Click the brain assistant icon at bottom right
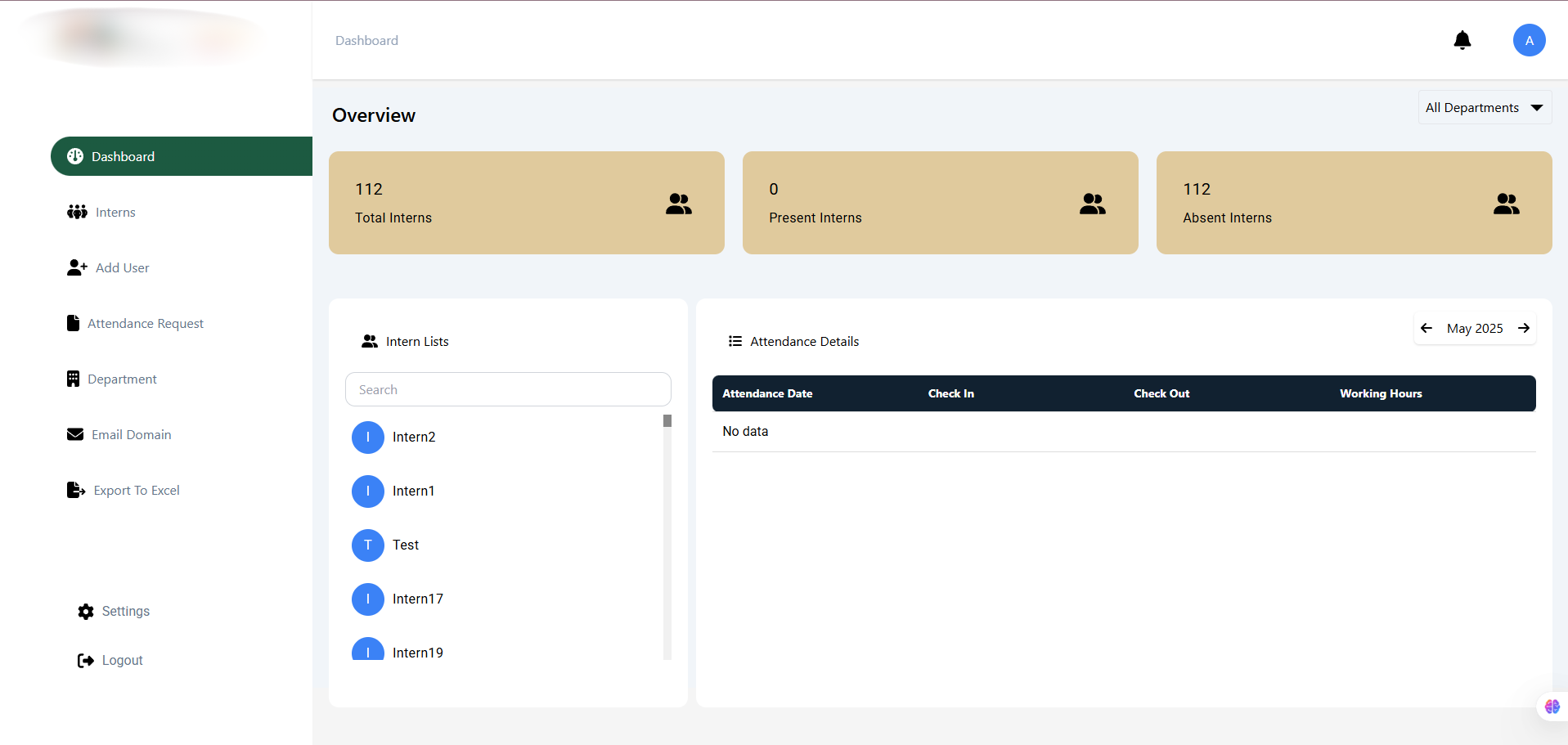The width and height of the screenshot is (1568, 745). [x=1552, y=707]
